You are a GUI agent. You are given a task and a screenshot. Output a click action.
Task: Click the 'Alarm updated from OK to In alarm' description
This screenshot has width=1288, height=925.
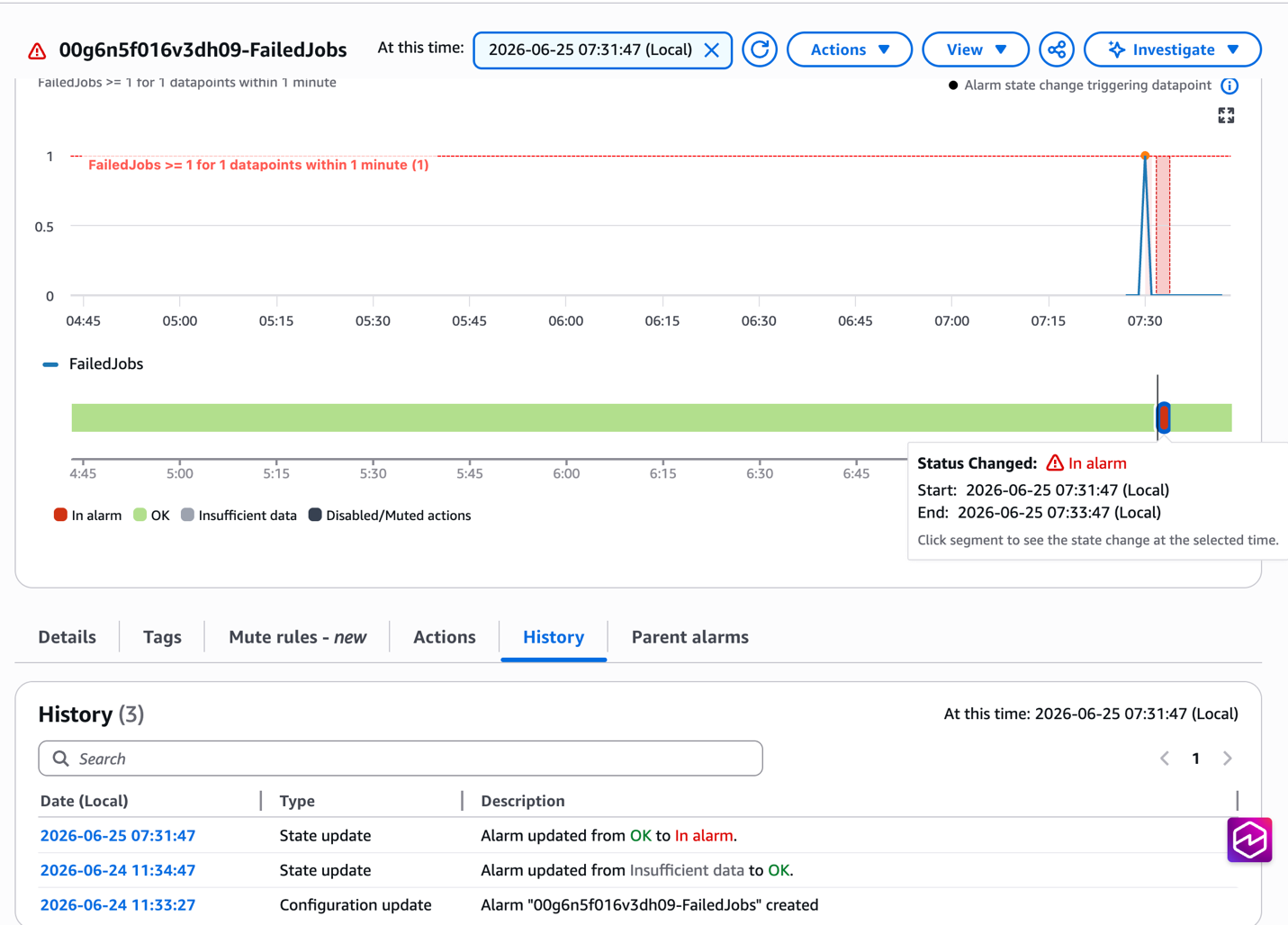(609, 836)
